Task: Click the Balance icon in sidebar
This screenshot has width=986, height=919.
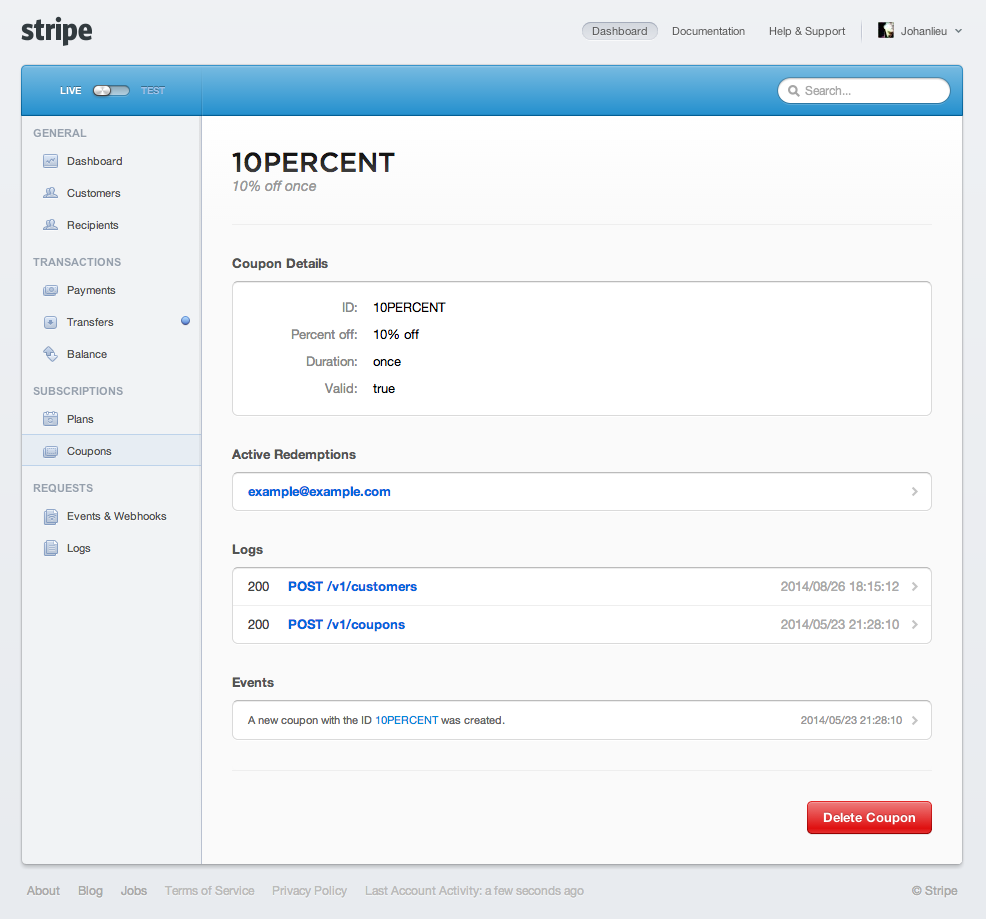Action: [x=50, y=354]
